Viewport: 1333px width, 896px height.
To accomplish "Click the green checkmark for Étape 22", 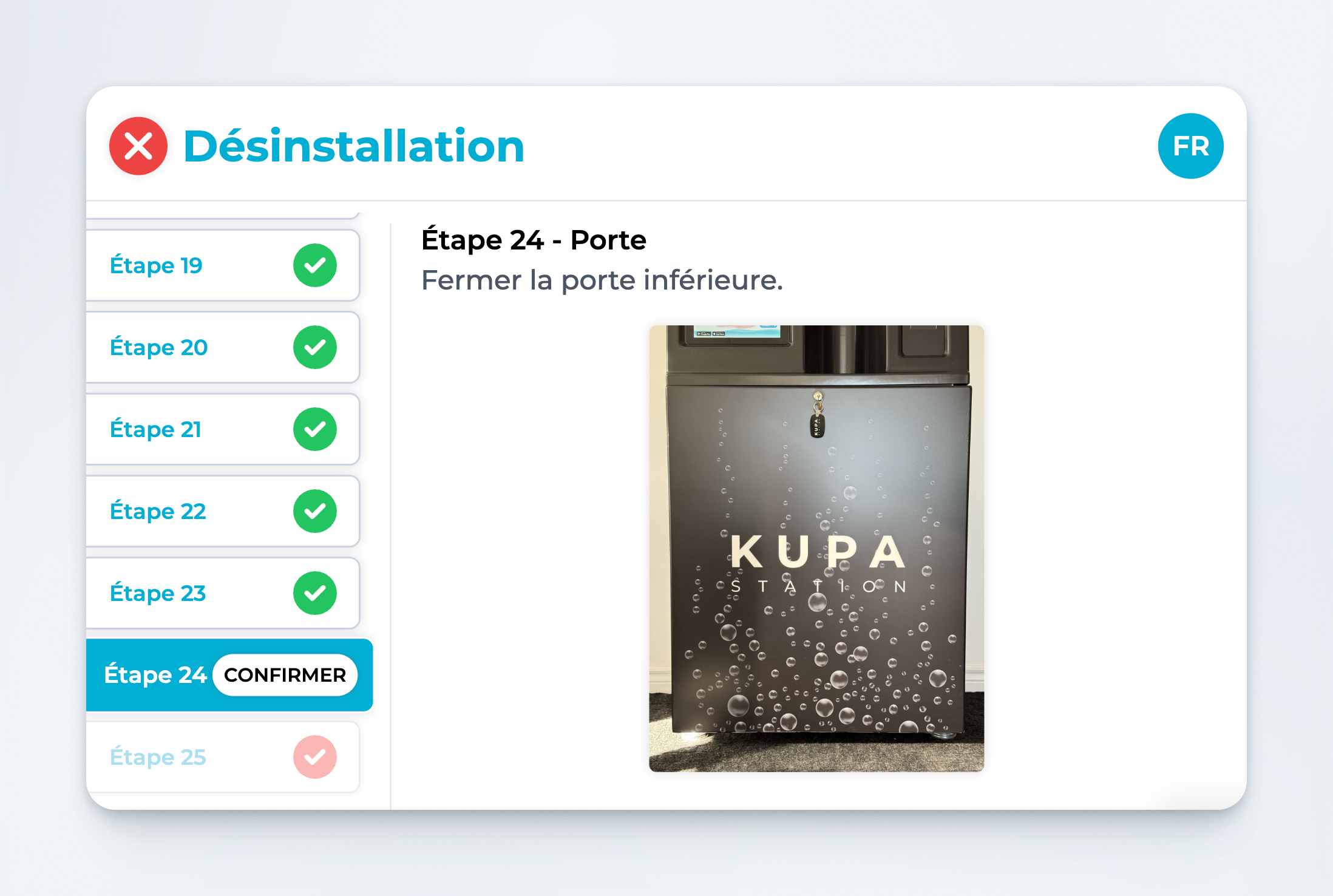I will [x=314, y=511].
